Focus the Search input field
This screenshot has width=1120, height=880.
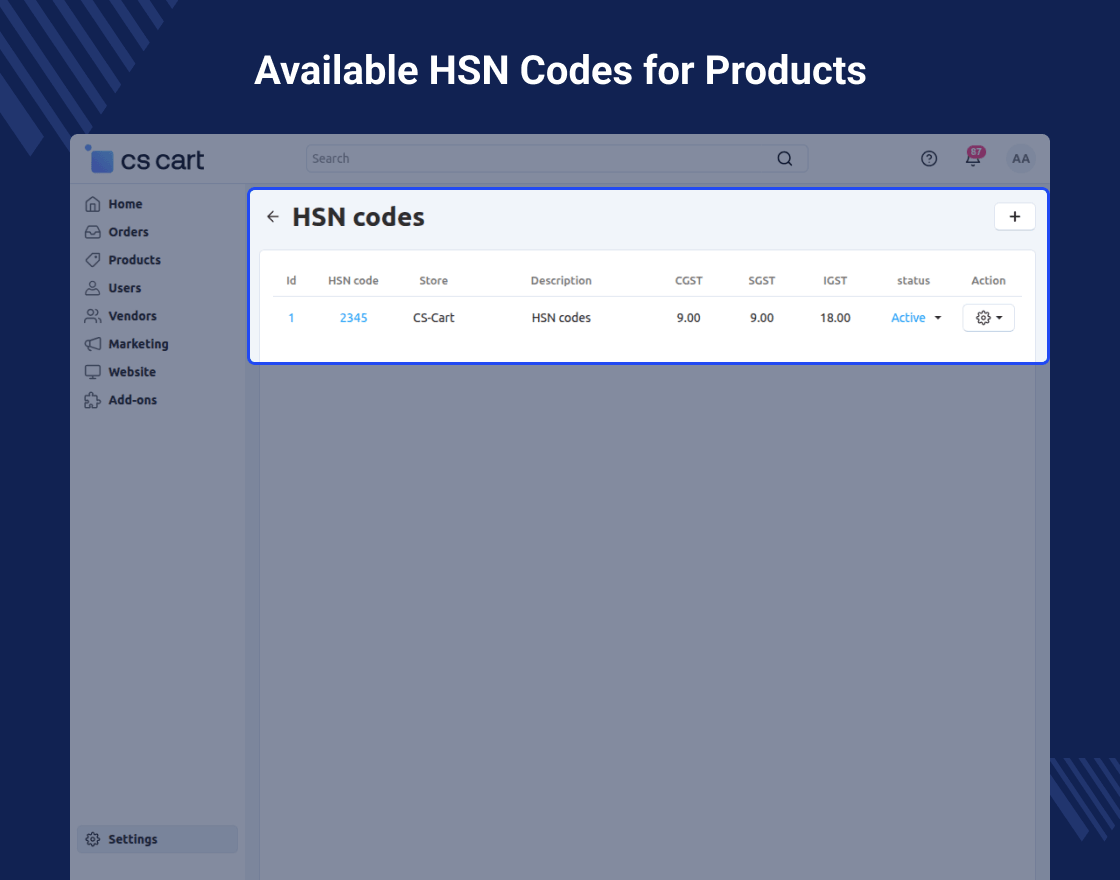556,159
